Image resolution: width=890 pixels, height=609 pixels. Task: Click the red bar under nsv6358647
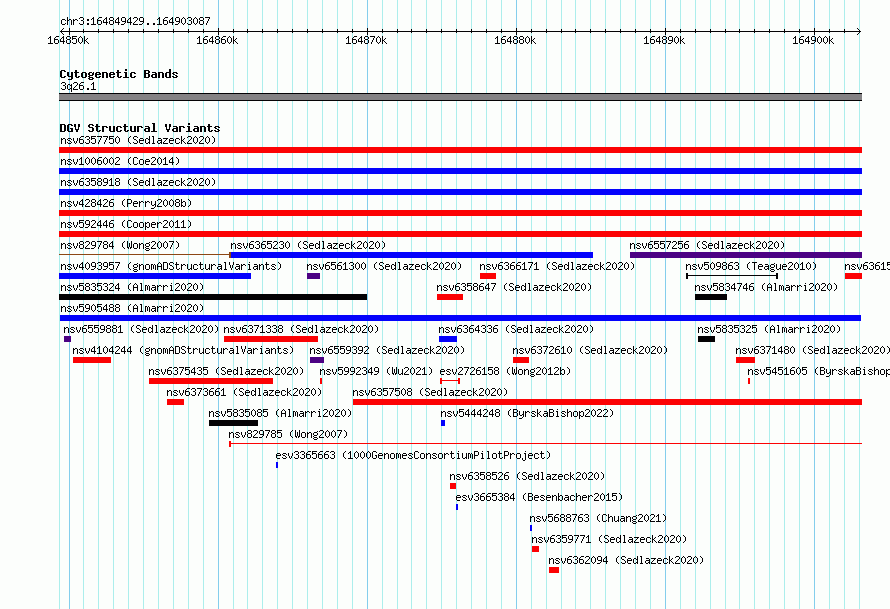coord(450,297)
